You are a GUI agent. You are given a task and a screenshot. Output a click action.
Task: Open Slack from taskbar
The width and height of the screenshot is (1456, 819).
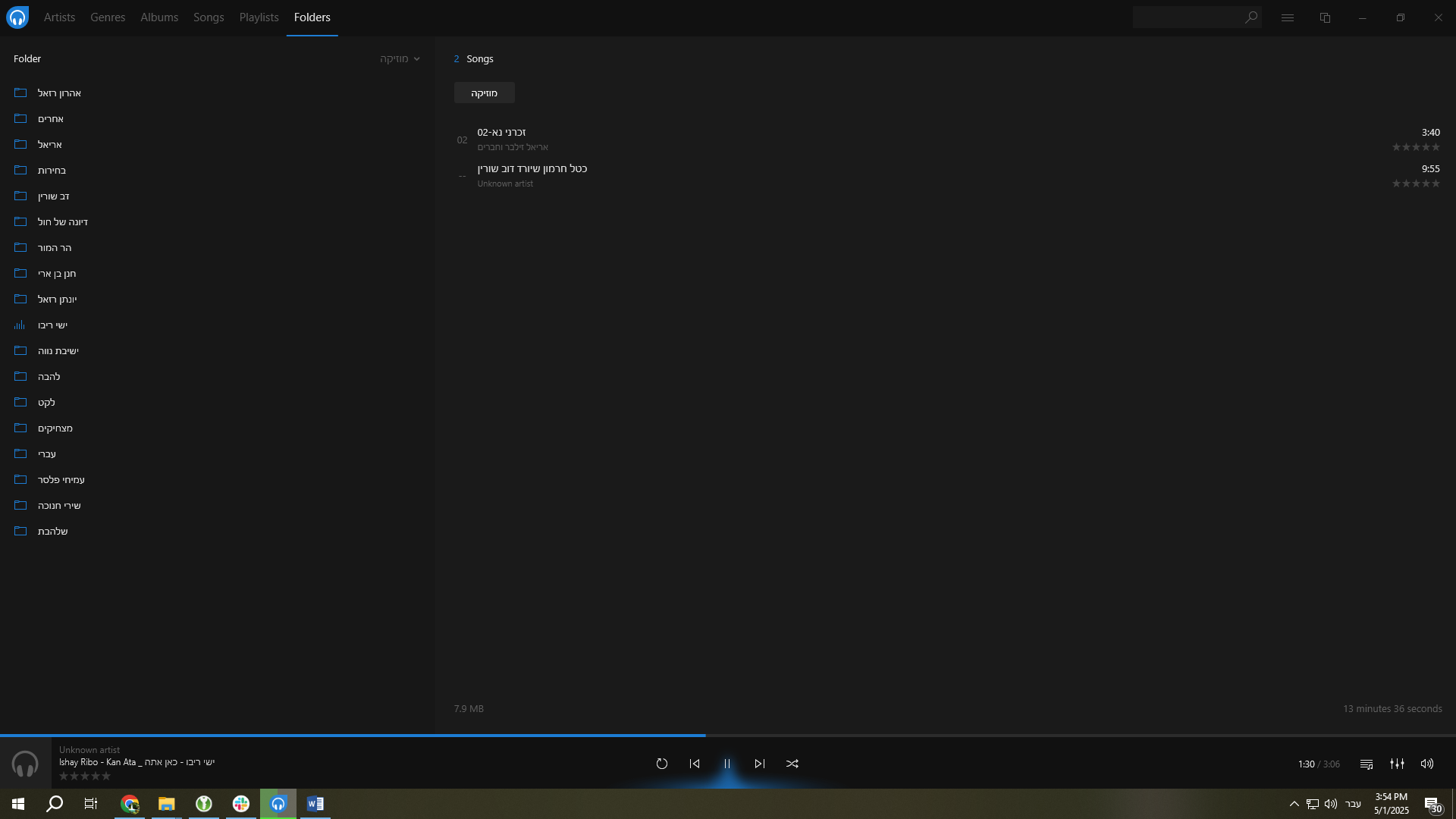pyautogui.click(x=241, y=804)
